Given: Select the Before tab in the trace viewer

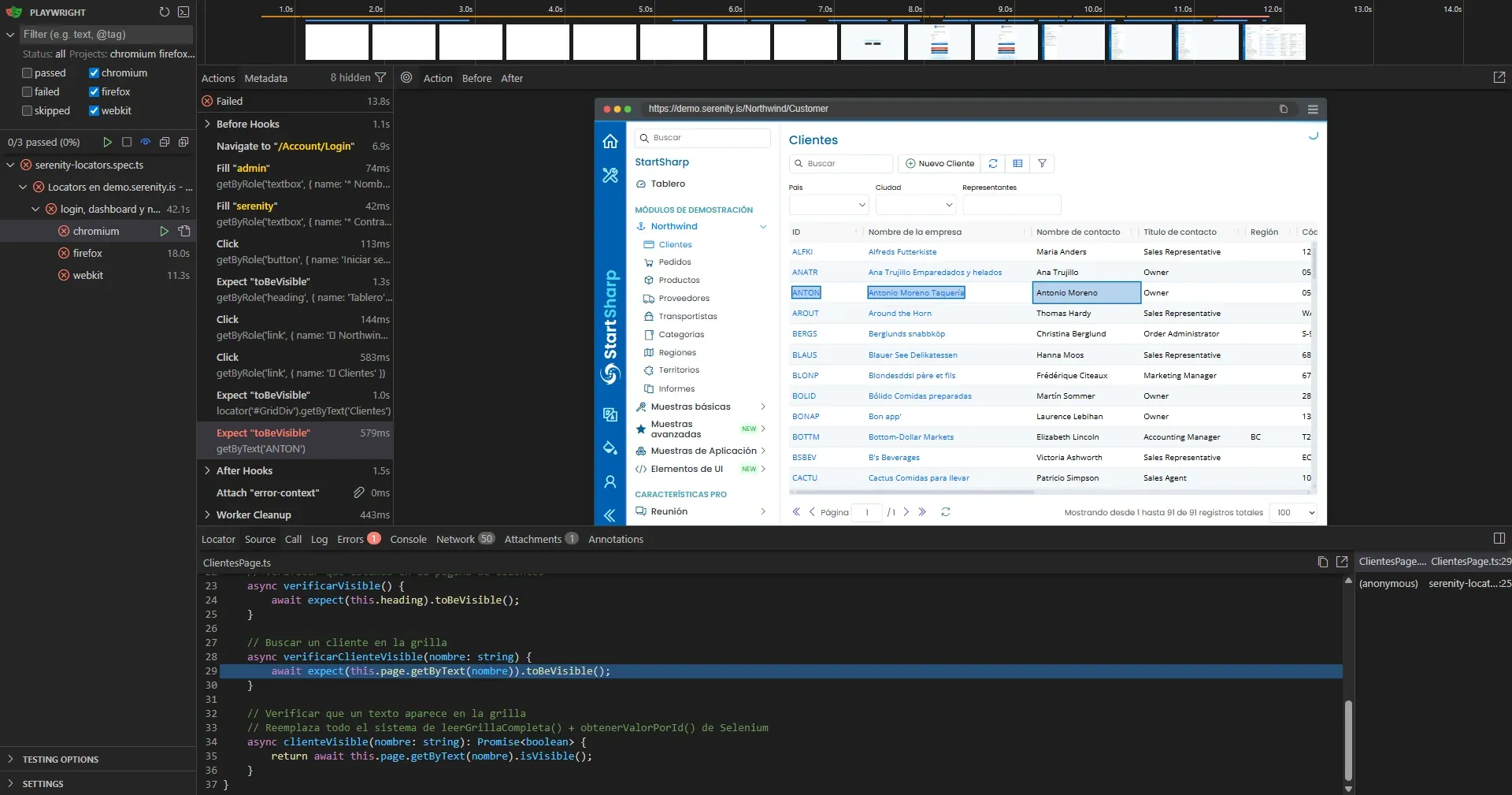Looking at the screenshot, I should (x=476, y=78).
